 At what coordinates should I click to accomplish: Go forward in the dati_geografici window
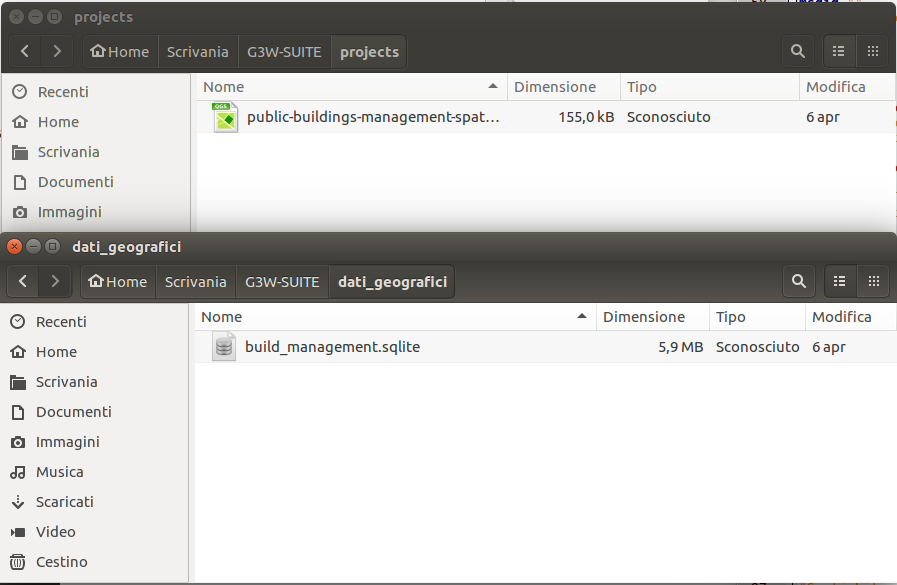point(55,281)
